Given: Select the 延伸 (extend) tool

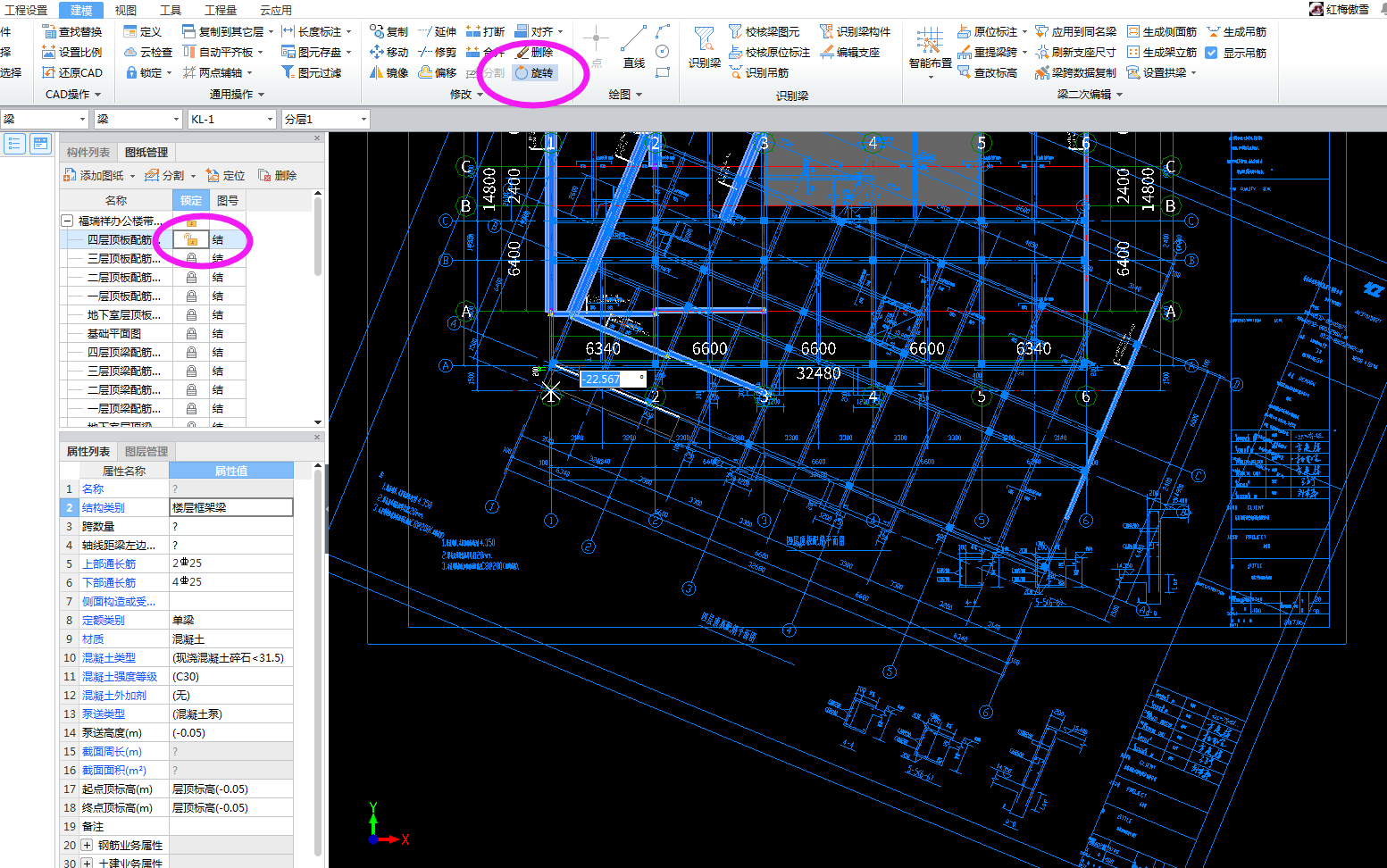Looking at the screenshot, I should click(x=438, y=31).
